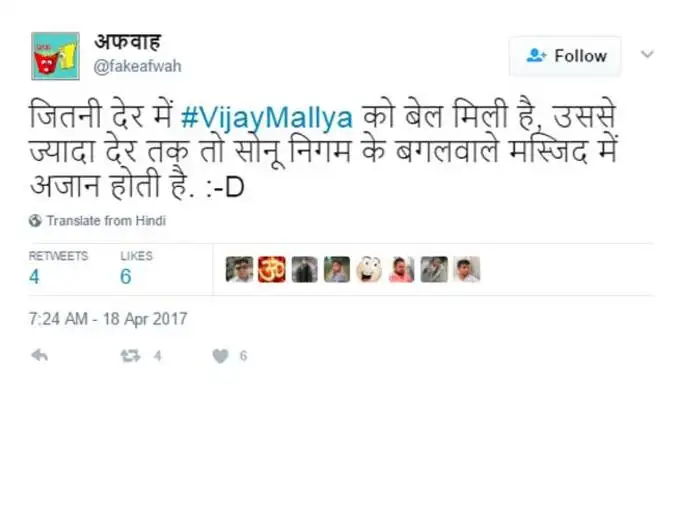Open the first liker's avatar

[239, 269]
